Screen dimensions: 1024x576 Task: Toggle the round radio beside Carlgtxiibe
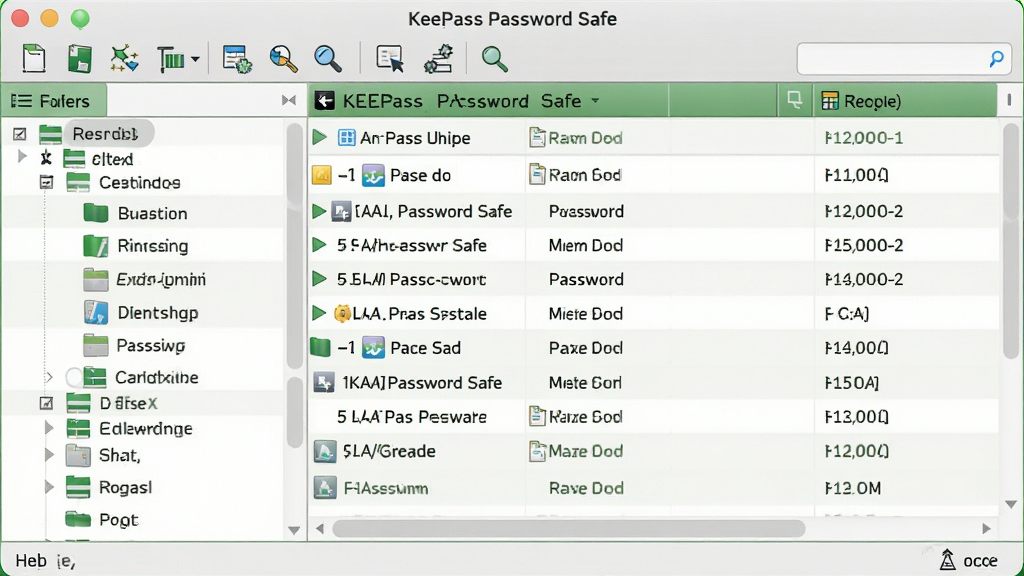74,377
